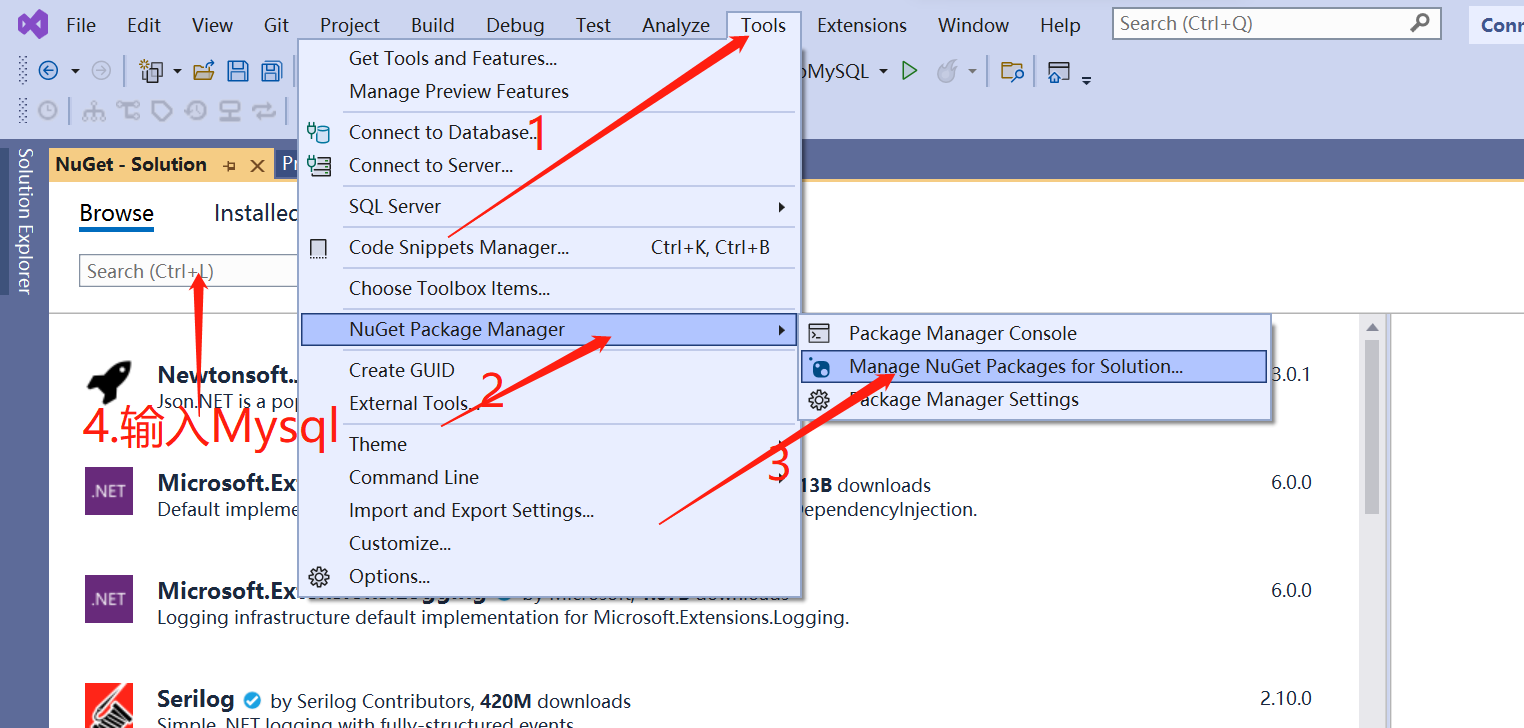The width and height of the screenshot is (1524, 728).
Task: Select the Command Line entry
Action: click(x=549, y=477)
